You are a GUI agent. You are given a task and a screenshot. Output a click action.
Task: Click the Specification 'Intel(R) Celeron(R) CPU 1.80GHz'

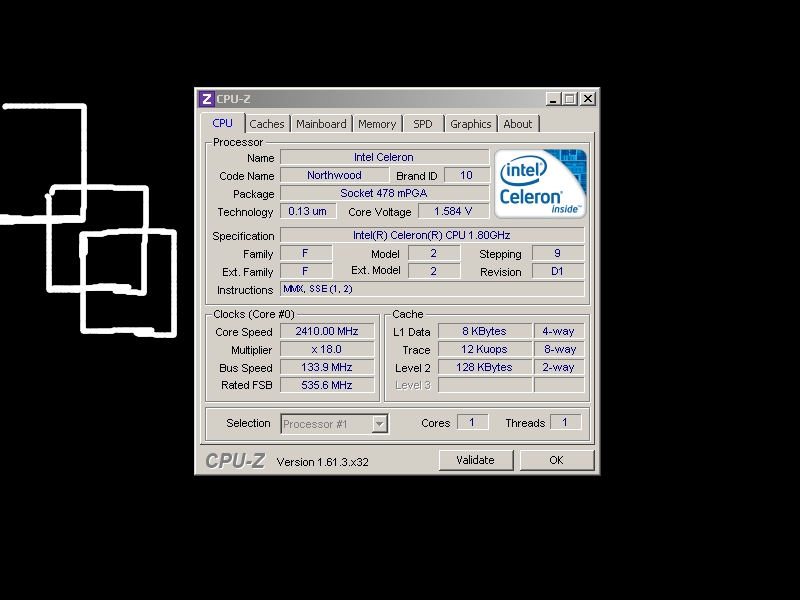tap(432, 235)
